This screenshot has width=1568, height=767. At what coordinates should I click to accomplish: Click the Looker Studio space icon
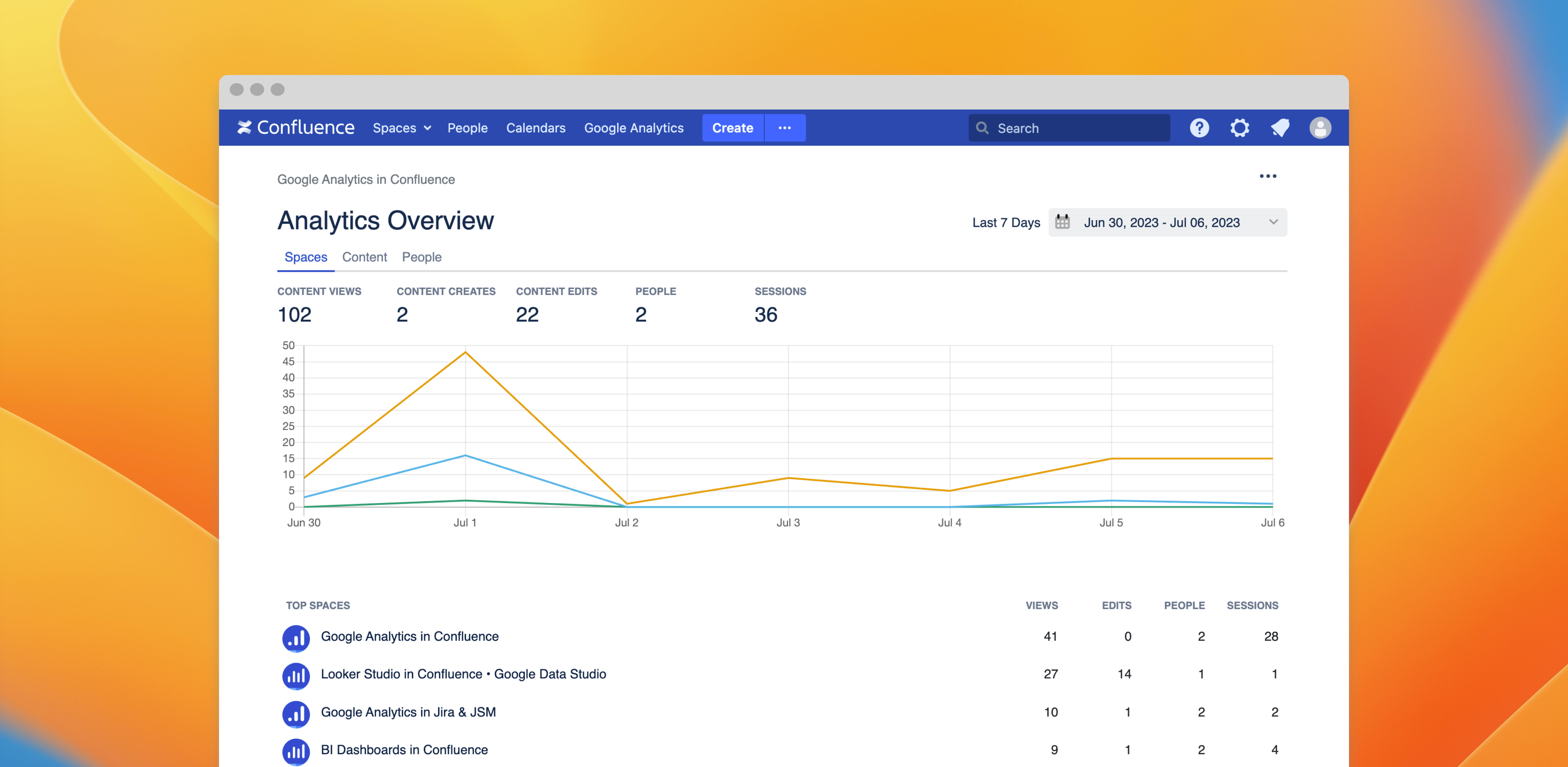click(296, 675)
